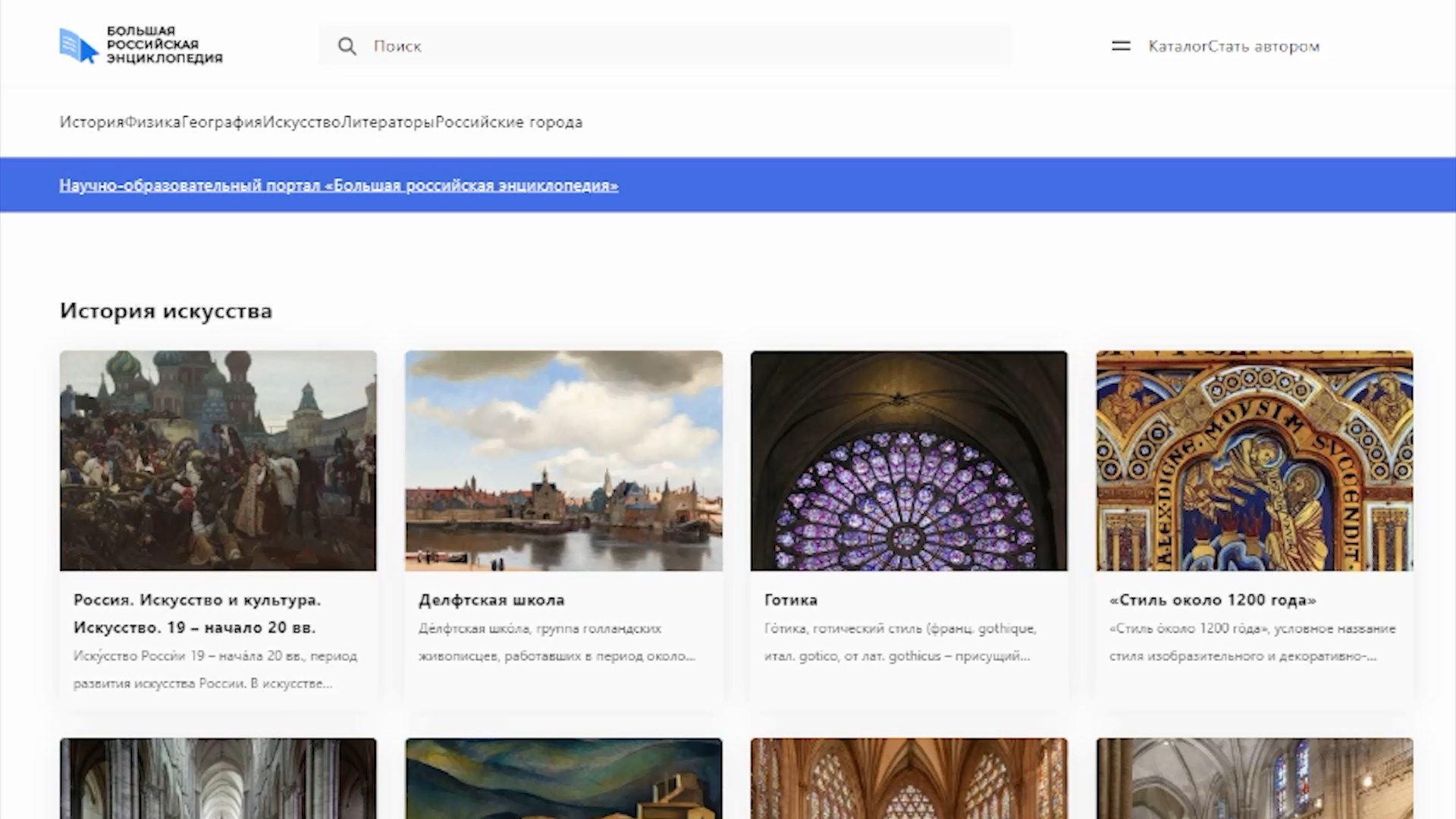Open «Стиль около 1200 года» article
This screenshot has width=1456, height=819.
point(1213,600)
